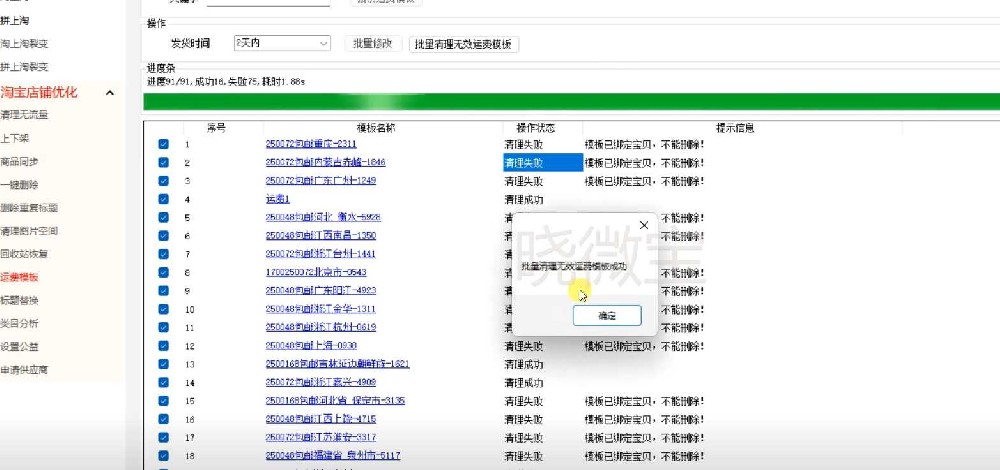1000x470 pixels.
Task: Select highlighted 清理失败 cell in row 2
Action: (543, 163)
